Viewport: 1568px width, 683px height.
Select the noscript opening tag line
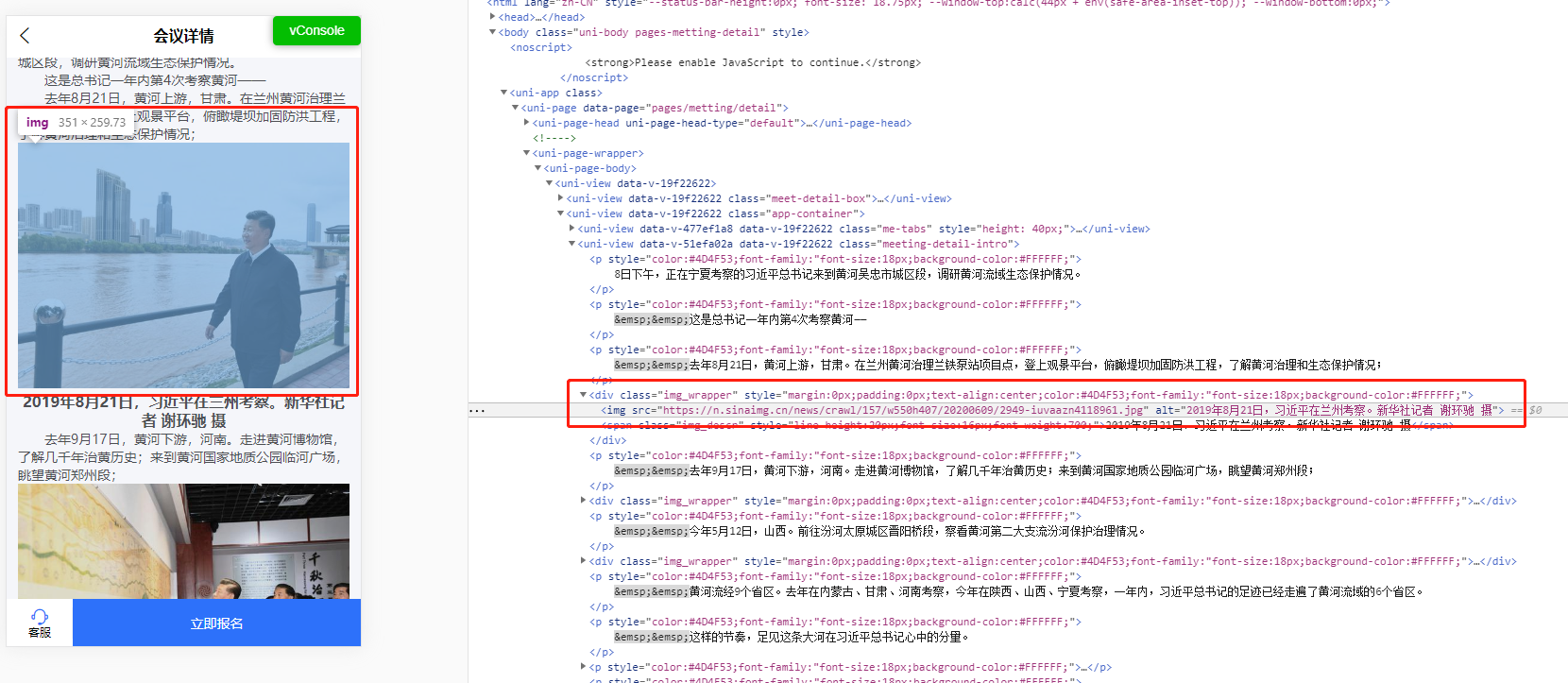pos(541,47)
